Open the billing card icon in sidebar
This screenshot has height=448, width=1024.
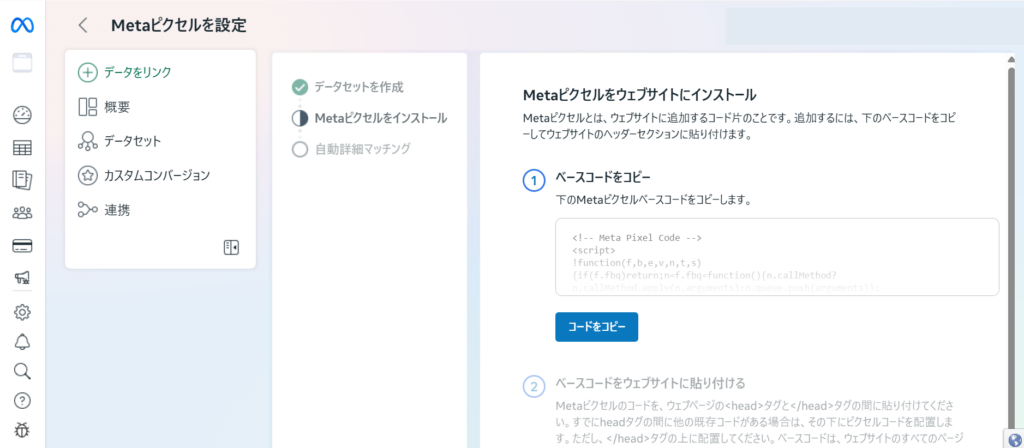[x=22, y=246]
